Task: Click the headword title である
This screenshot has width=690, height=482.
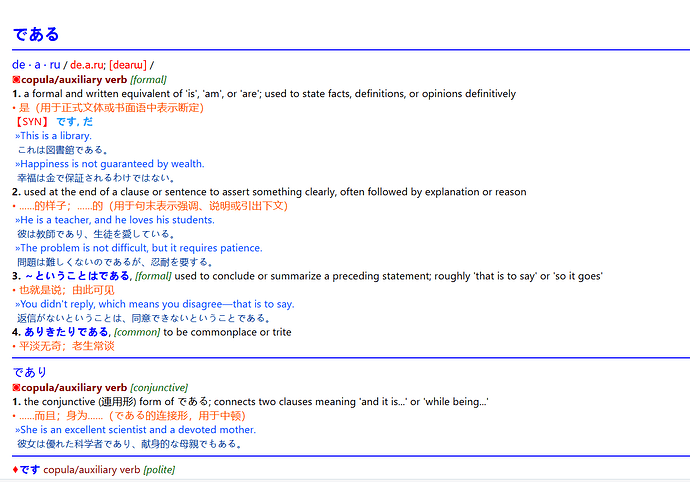Action: pyautogui.click(x=36, y=34)
